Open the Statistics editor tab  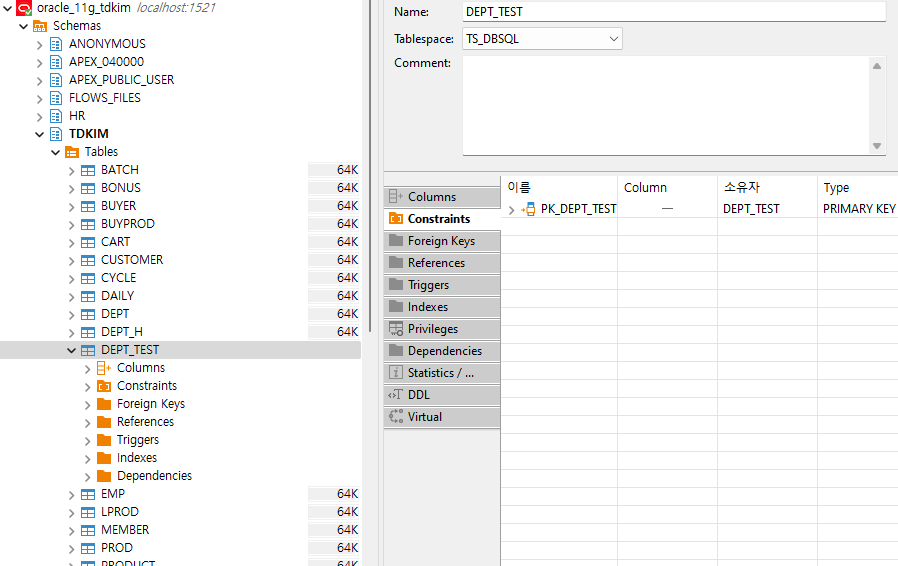coord(442,373)
